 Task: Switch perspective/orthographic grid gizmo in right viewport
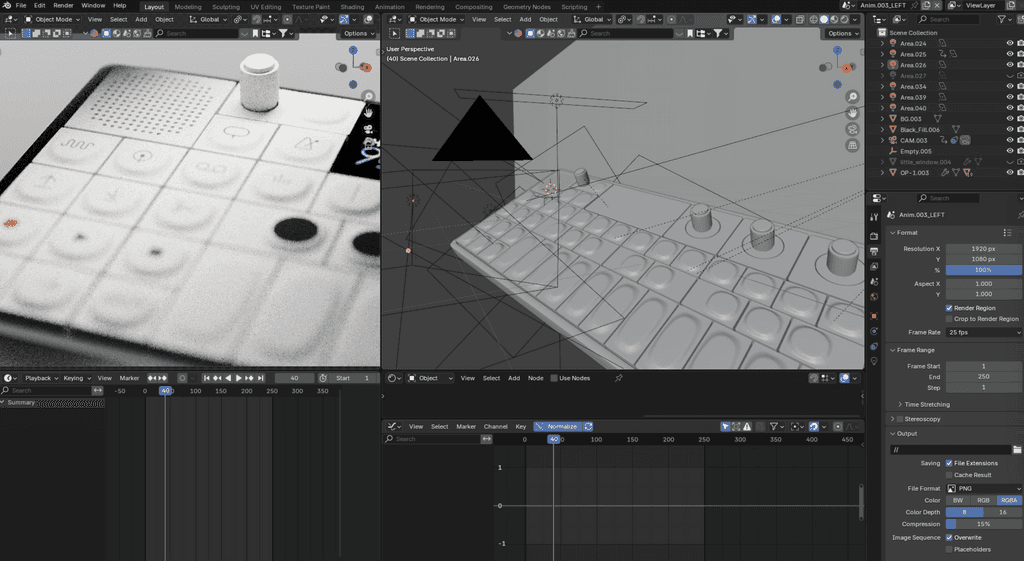[x=853, y=145]
